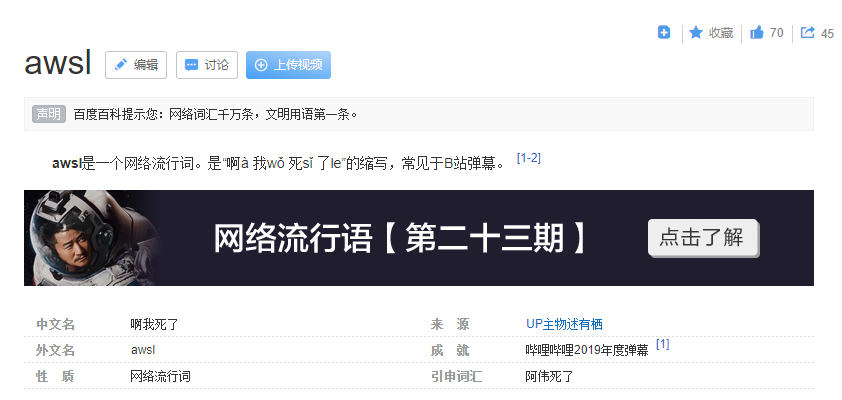Open the 讨论 discussion button
842x400 pixels.
click(207, 65)
